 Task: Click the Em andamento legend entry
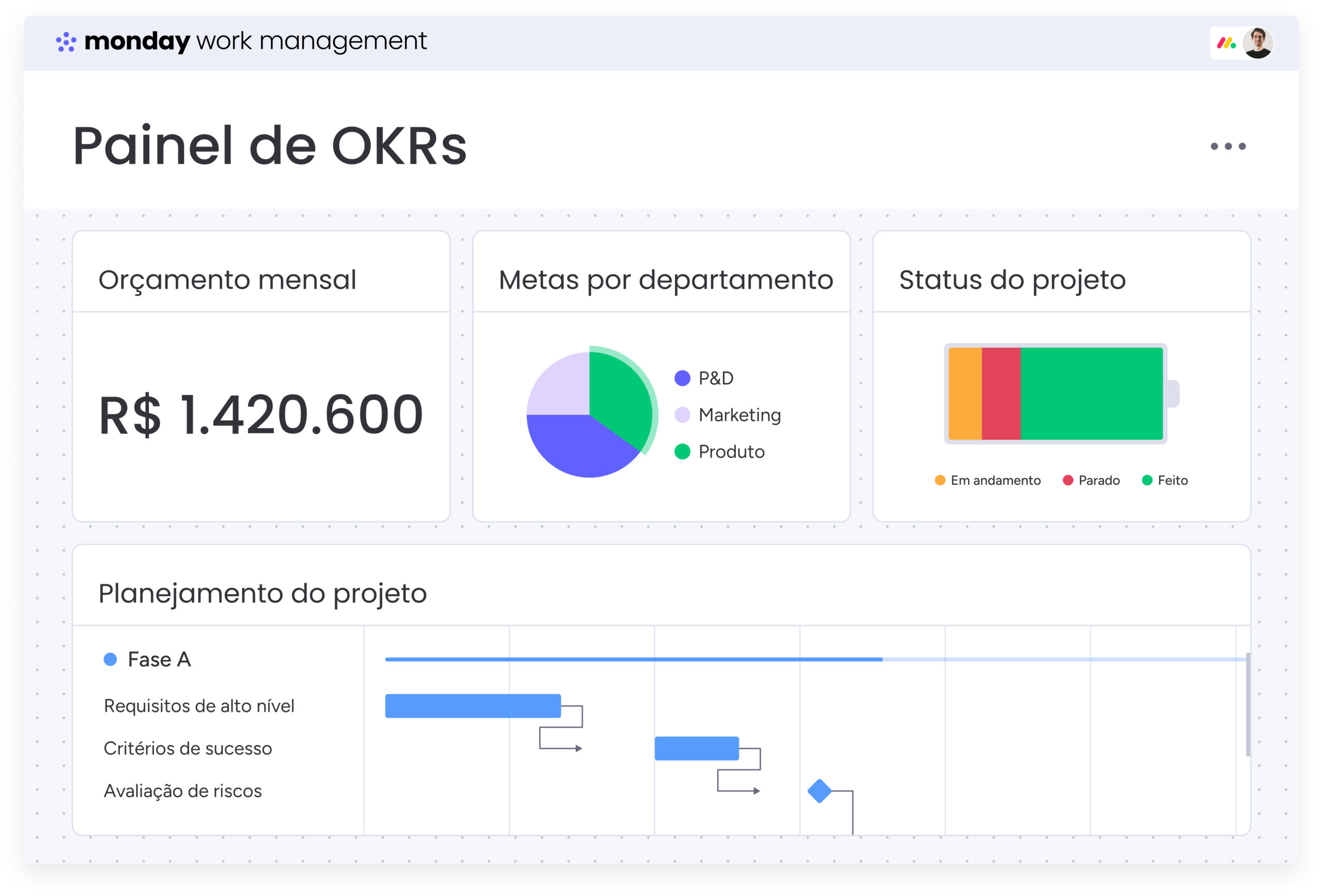[988, 481]
